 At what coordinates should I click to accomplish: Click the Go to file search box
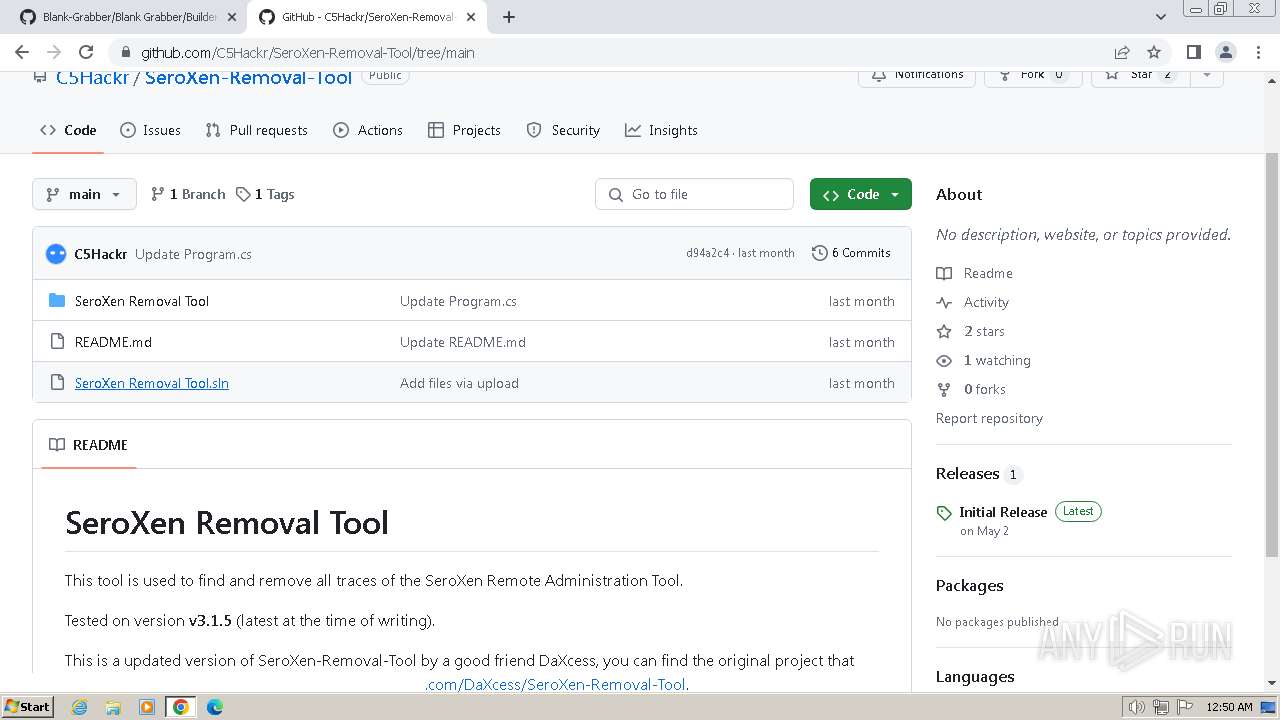pyautogui.click(x=694, y=194)
